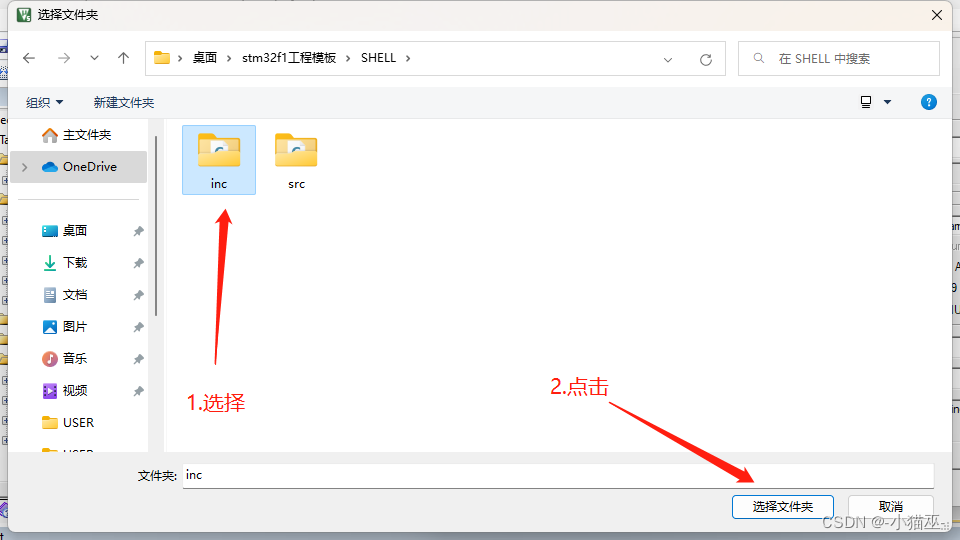The image size is (960, 540).
Task: Unpin 桌面 using its pin icon
Action: 138,231
